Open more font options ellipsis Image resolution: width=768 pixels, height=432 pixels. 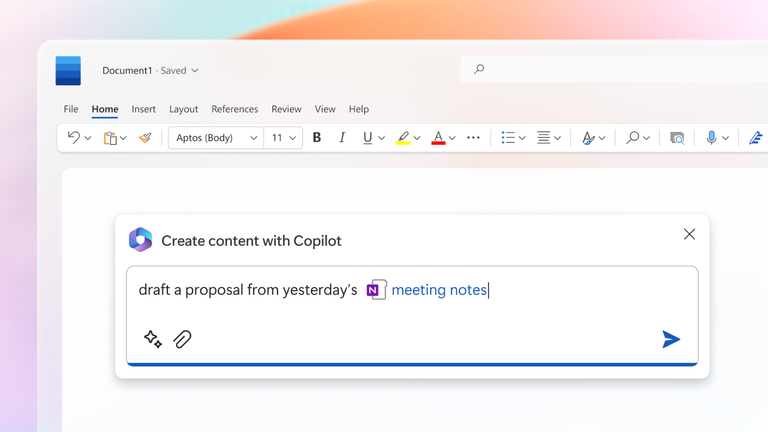(x=473, y=138)
